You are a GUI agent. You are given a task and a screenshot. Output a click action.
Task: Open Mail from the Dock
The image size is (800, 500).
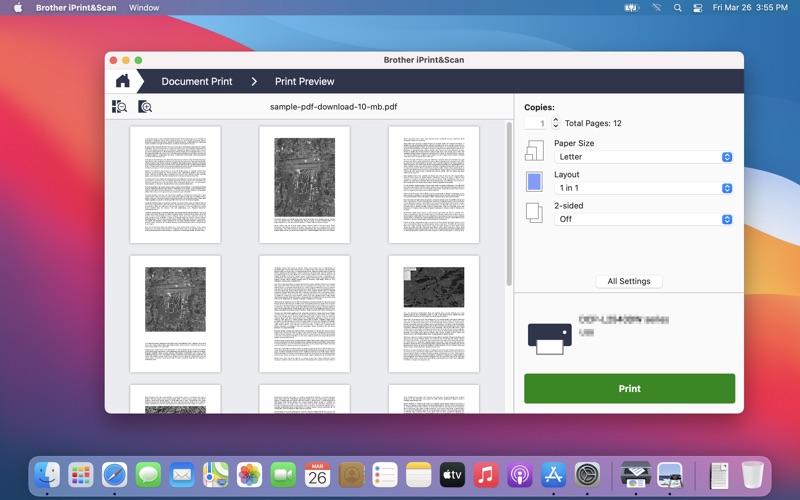point(182,475)
